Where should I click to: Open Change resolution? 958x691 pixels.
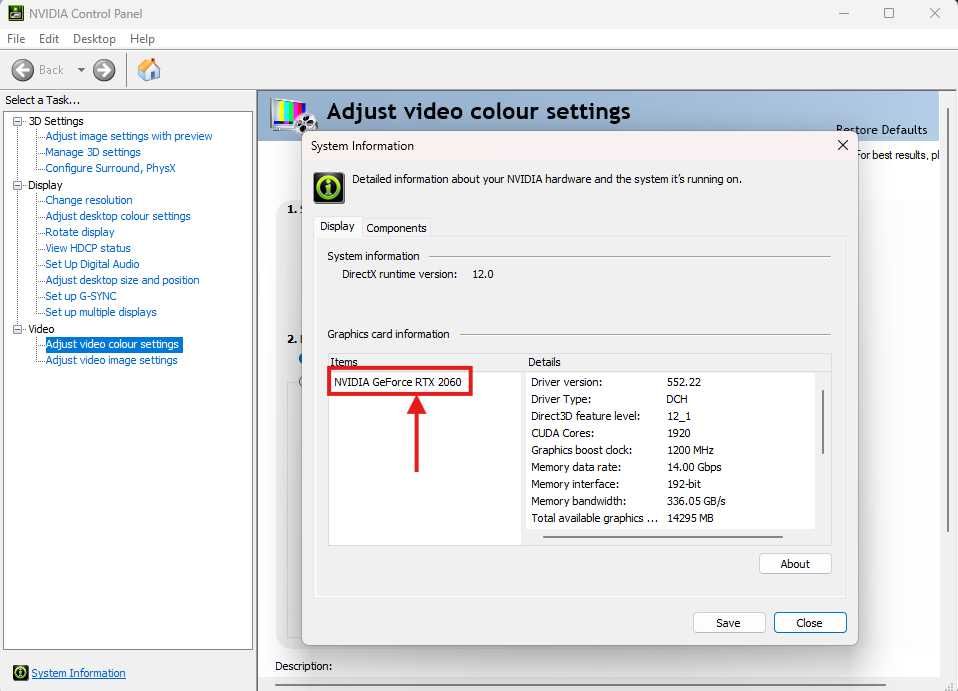click(x=89, y=200)
